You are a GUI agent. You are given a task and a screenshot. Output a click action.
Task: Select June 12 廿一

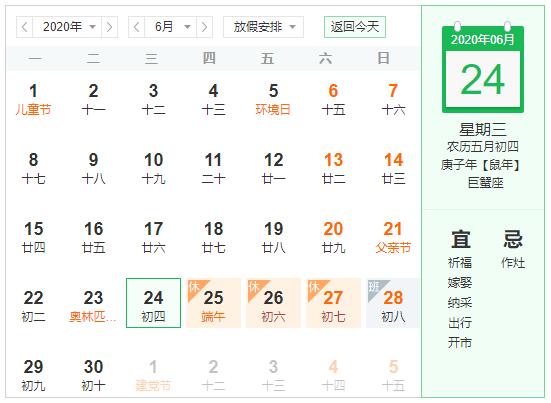click(x=273, y=169)
